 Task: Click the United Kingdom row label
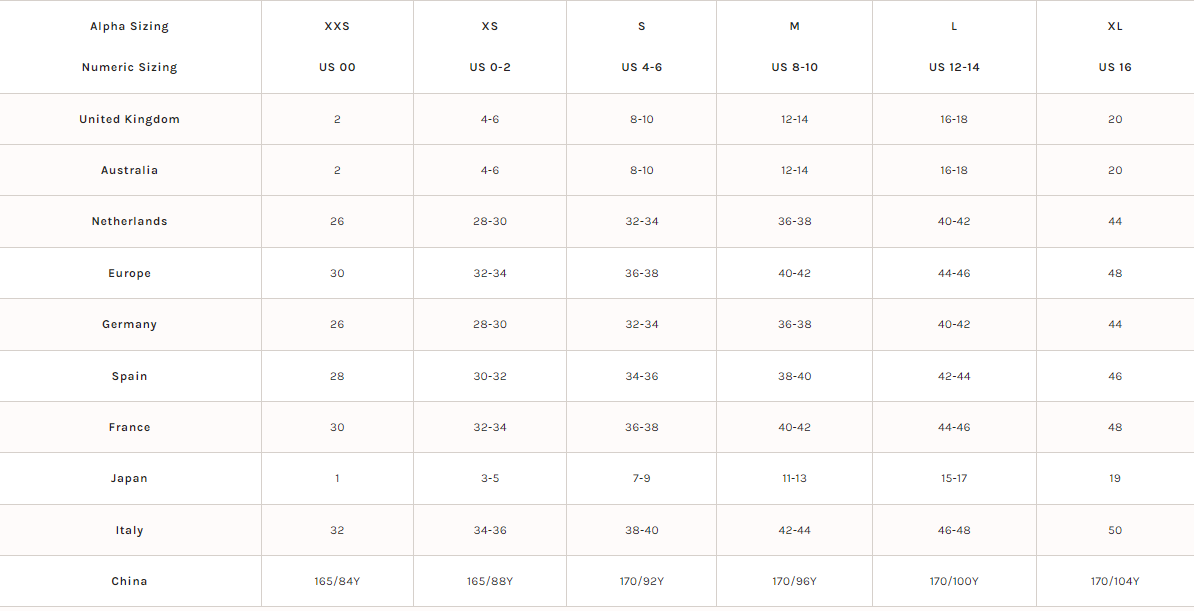tap(130, 119)
